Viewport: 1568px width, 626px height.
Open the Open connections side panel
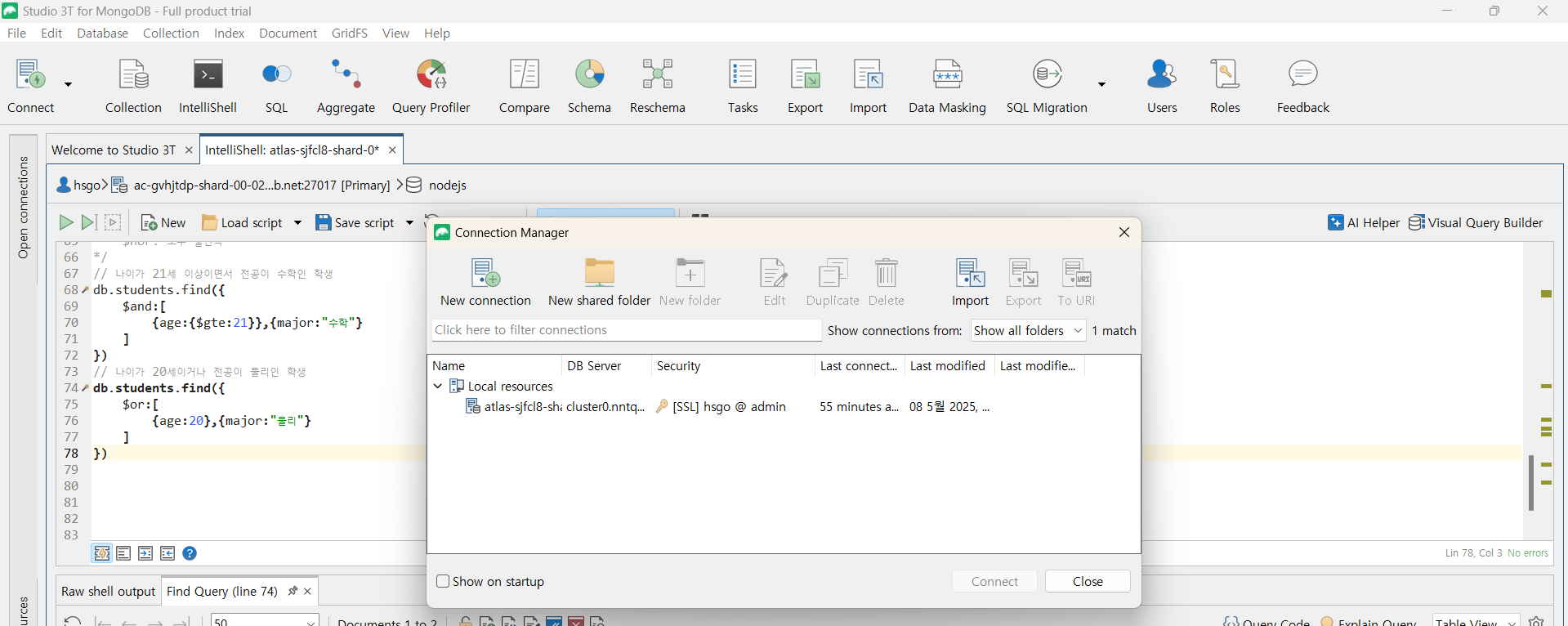tap(23, 208)
